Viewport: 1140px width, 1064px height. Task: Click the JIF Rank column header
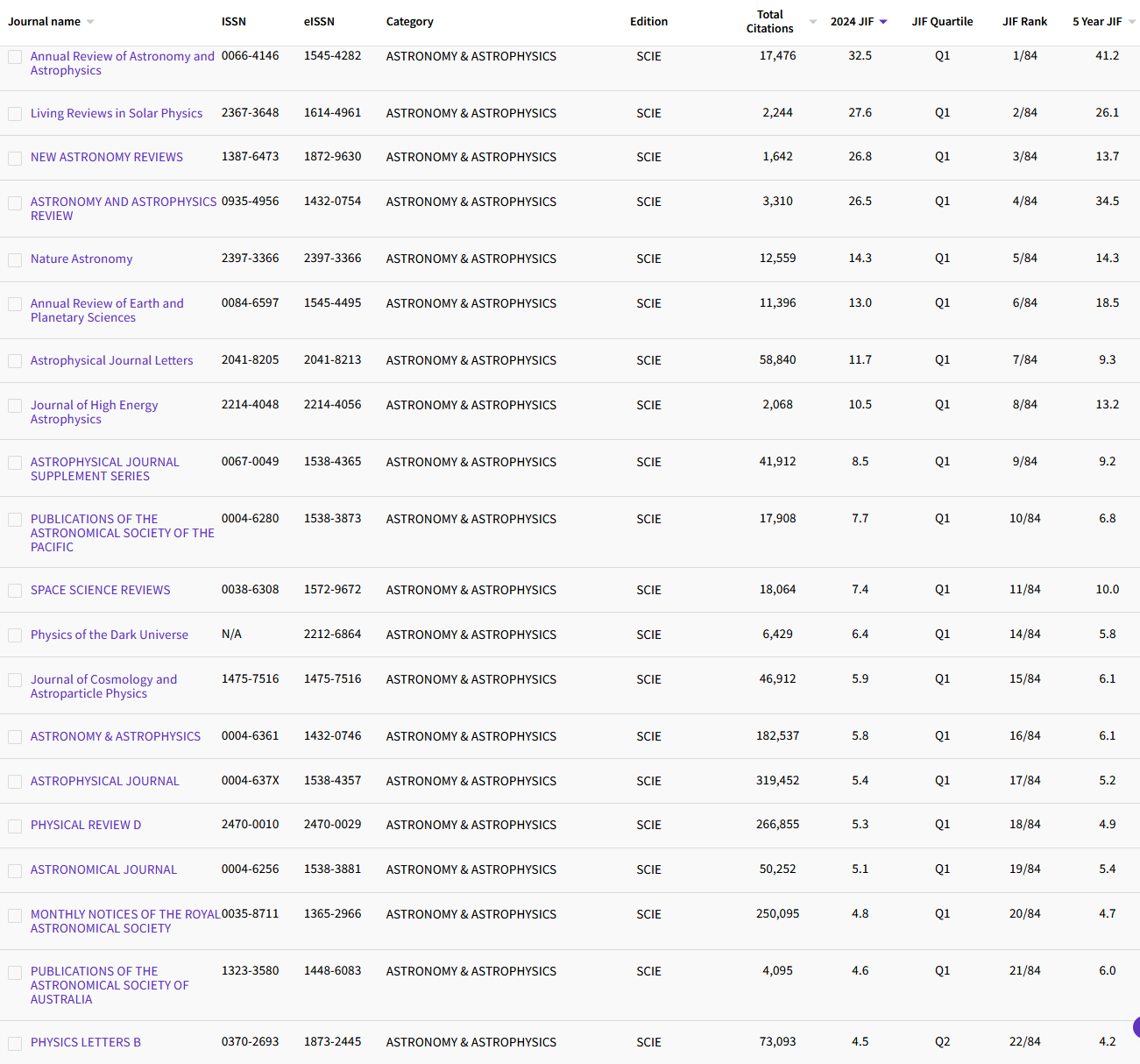pyautogui.click(x=1024, y=22)
